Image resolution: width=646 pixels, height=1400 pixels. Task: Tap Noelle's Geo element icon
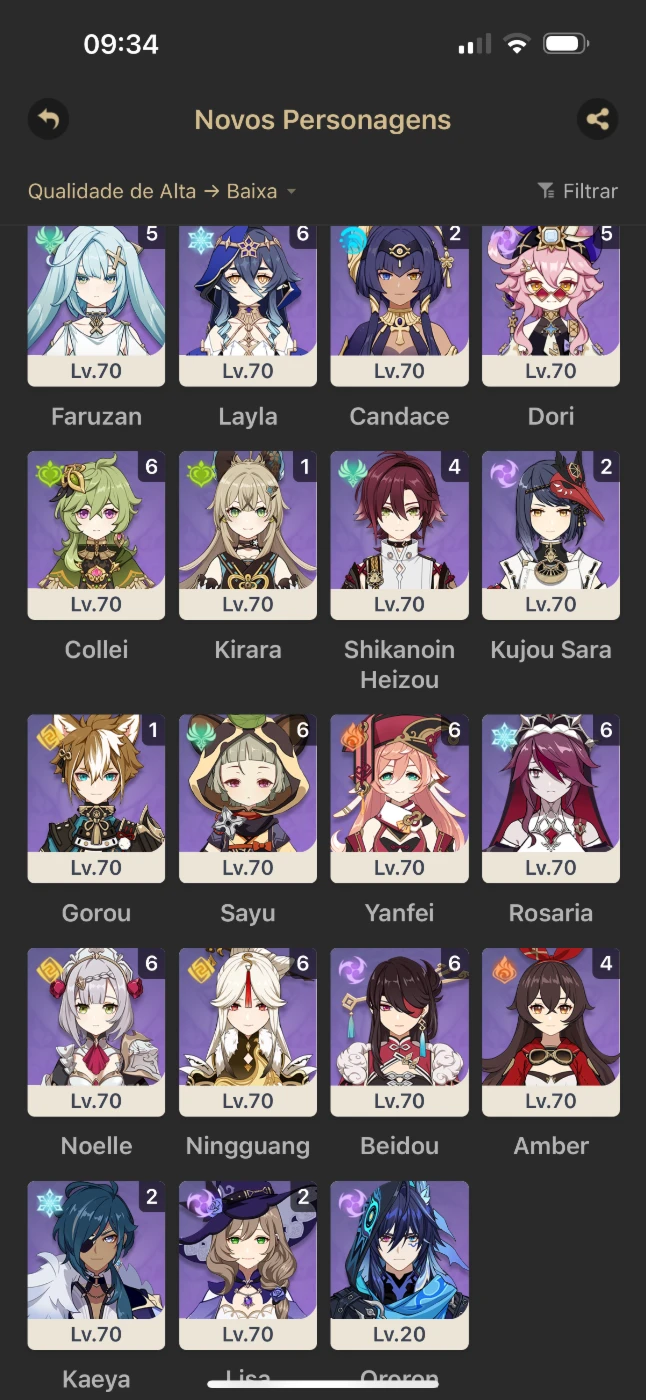tap(49, 970)
